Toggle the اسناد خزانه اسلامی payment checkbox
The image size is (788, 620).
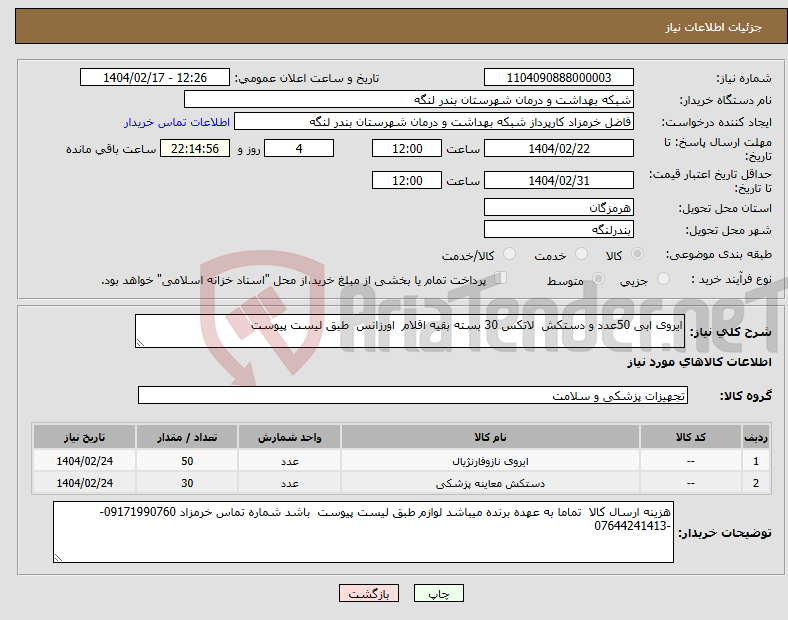point(501,278)
